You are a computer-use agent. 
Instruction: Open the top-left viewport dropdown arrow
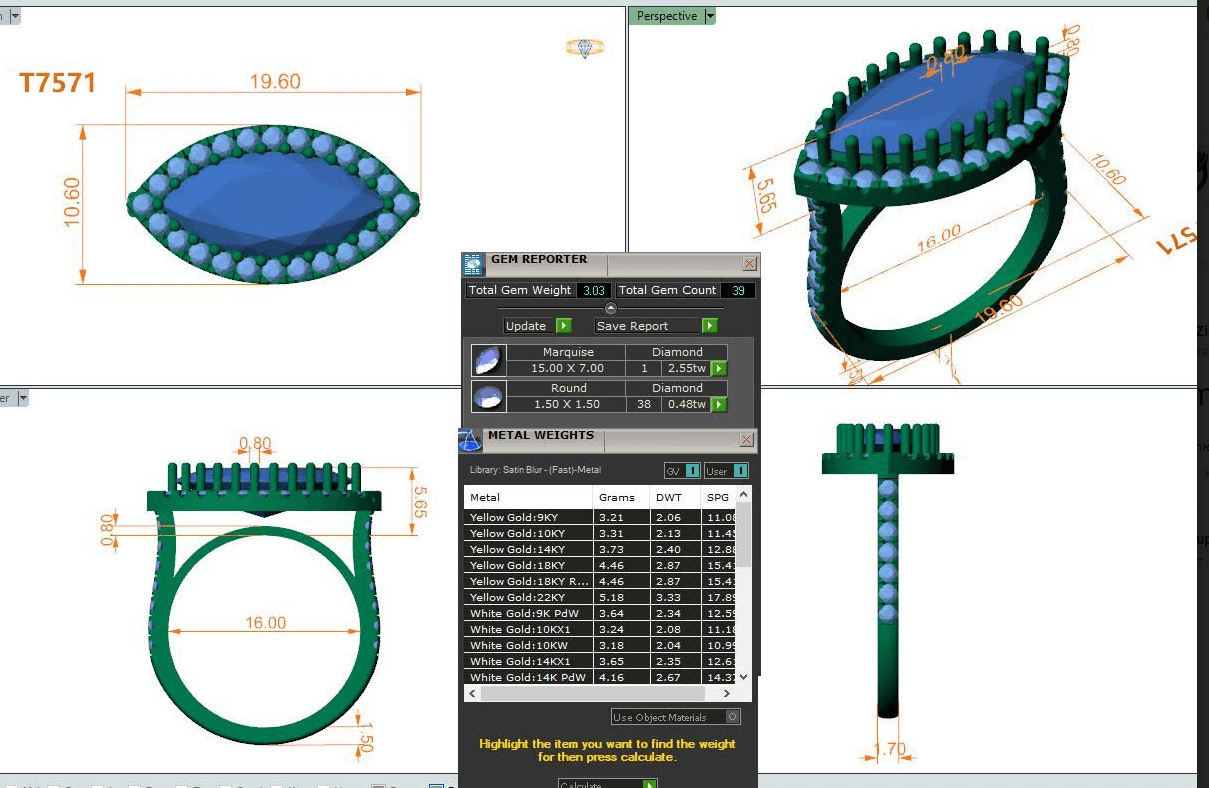click(x=15, y=16)
